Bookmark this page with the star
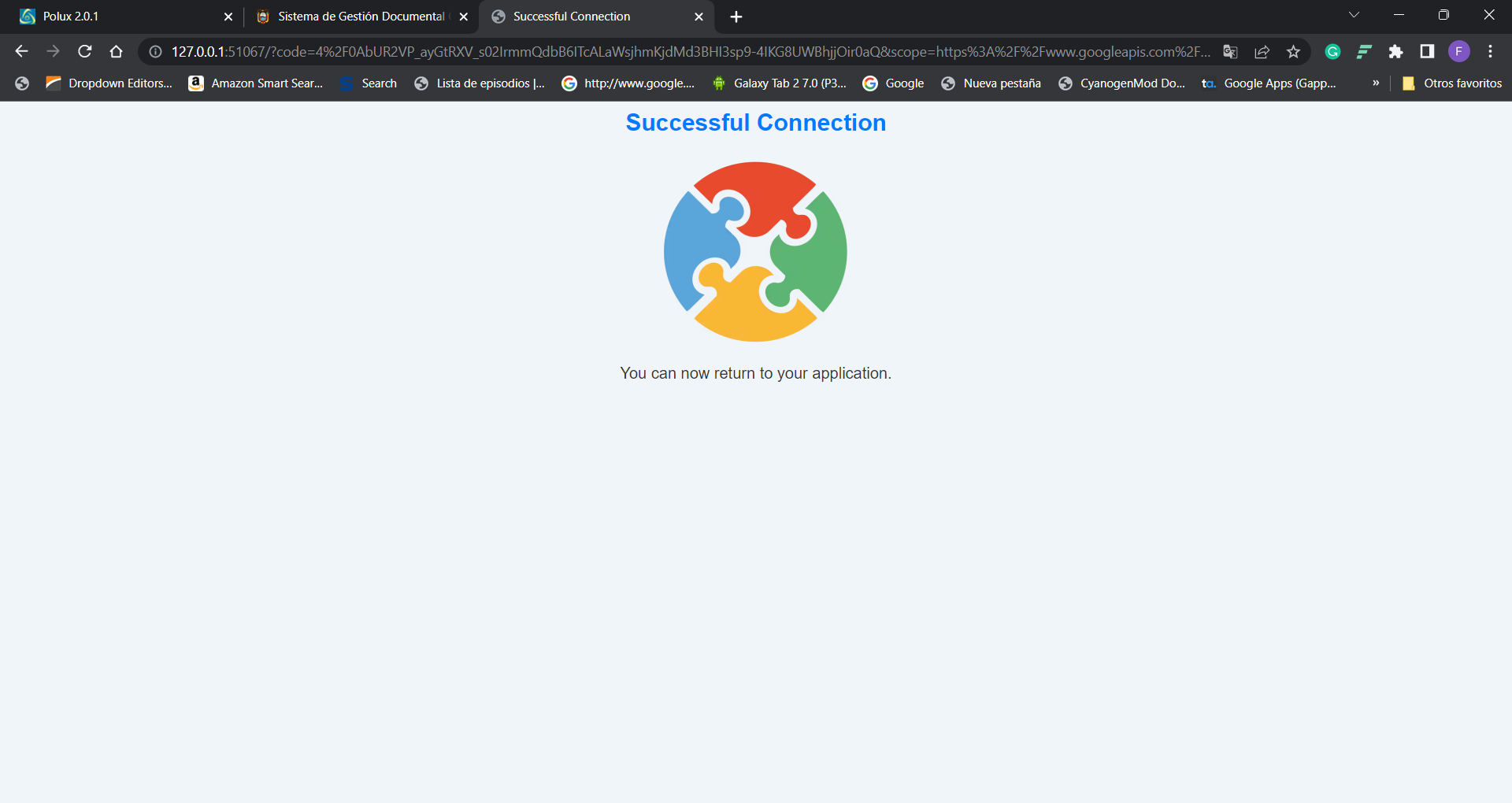Image resolution: width=1512 pixels, height=803 pixels. point(1293,51)
